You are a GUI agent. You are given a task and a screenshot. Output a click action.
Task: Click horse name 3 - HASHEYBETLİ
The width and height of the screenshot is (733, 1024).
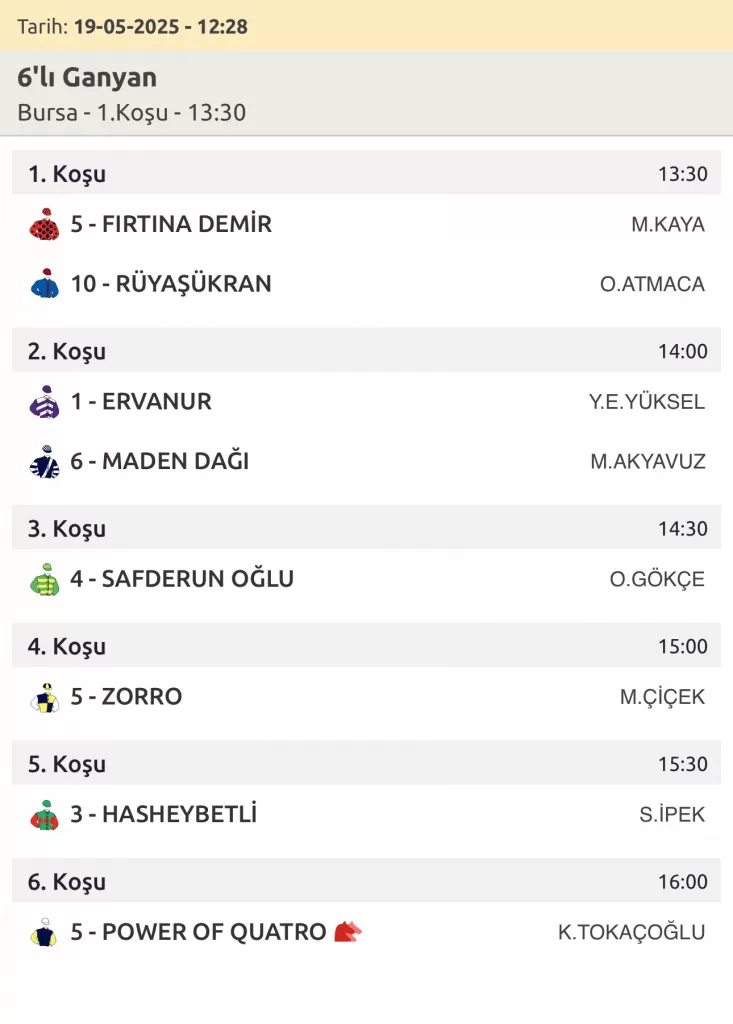click(x=163, y=815)
